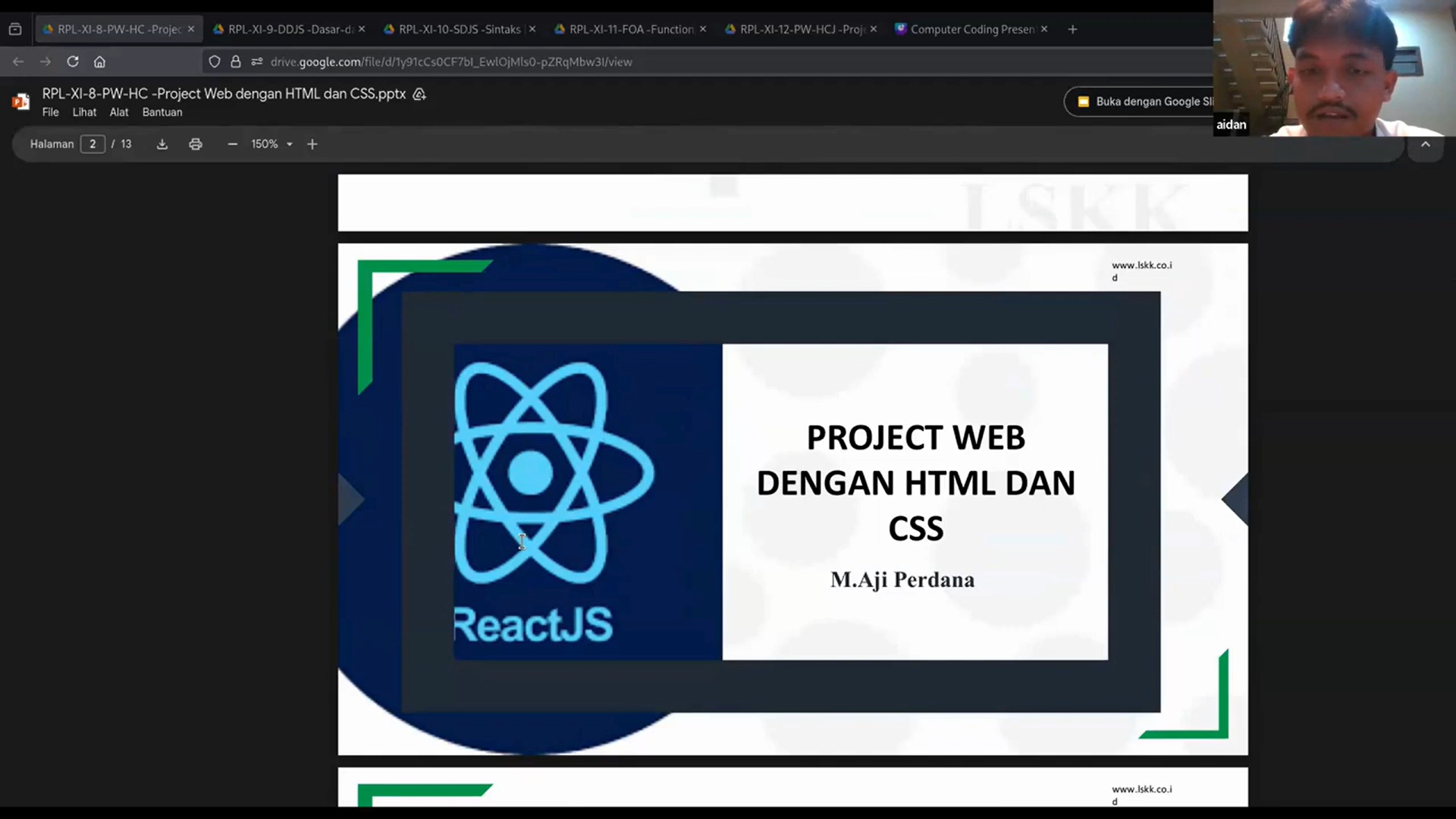Click the share status icon beside filename
This screenshot has width=1456, height=819.
coord(419,94)
